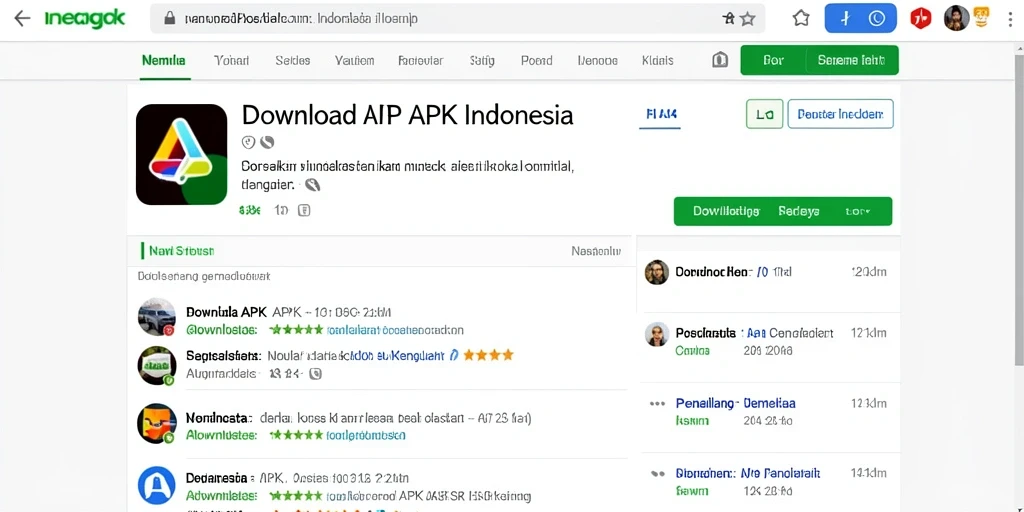The image size is (1024, 512).
Task: Click the icon after 'dangaier' text
Action: tap(313, 185)
